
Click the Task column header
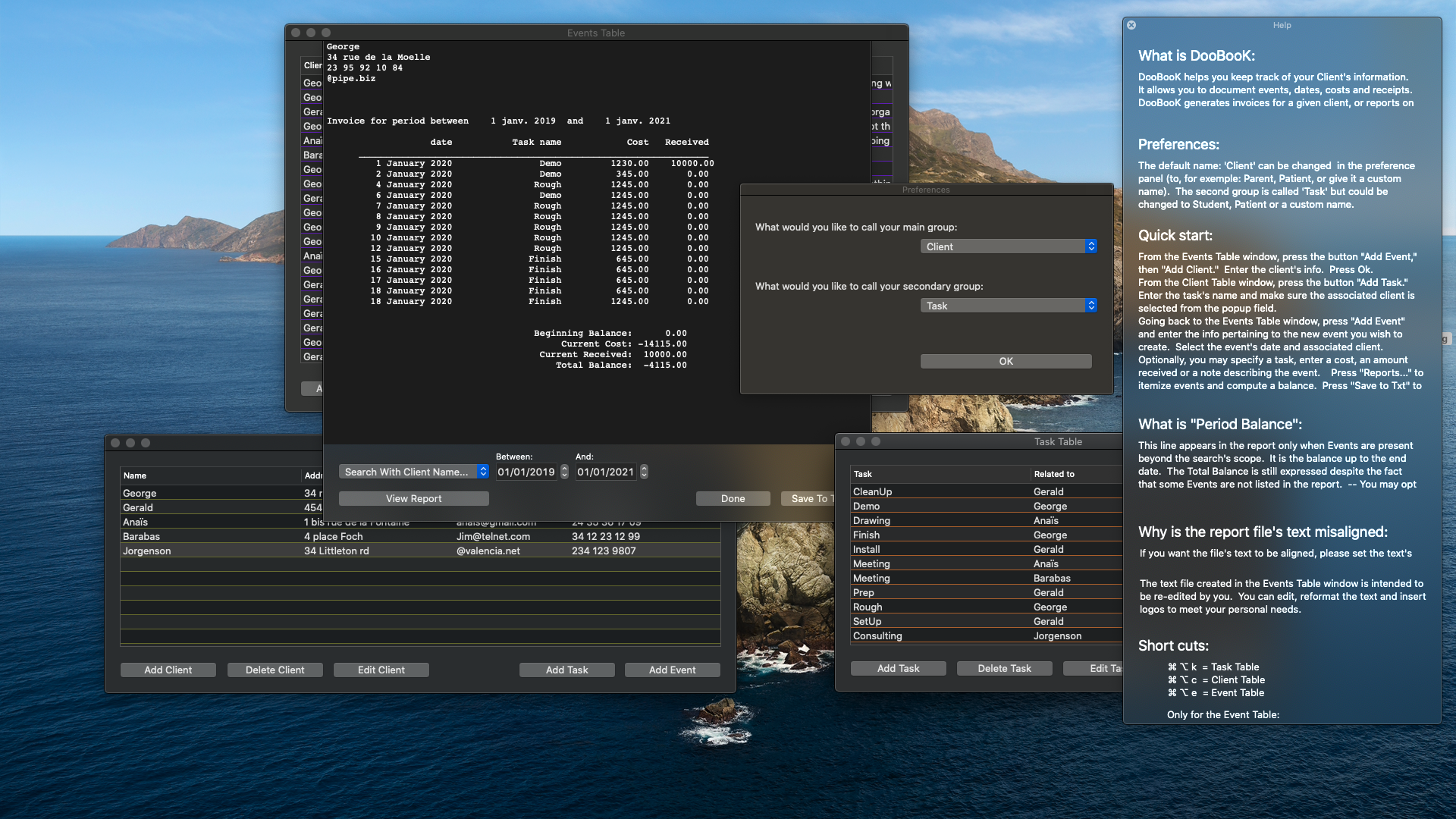tap(863, 474)
